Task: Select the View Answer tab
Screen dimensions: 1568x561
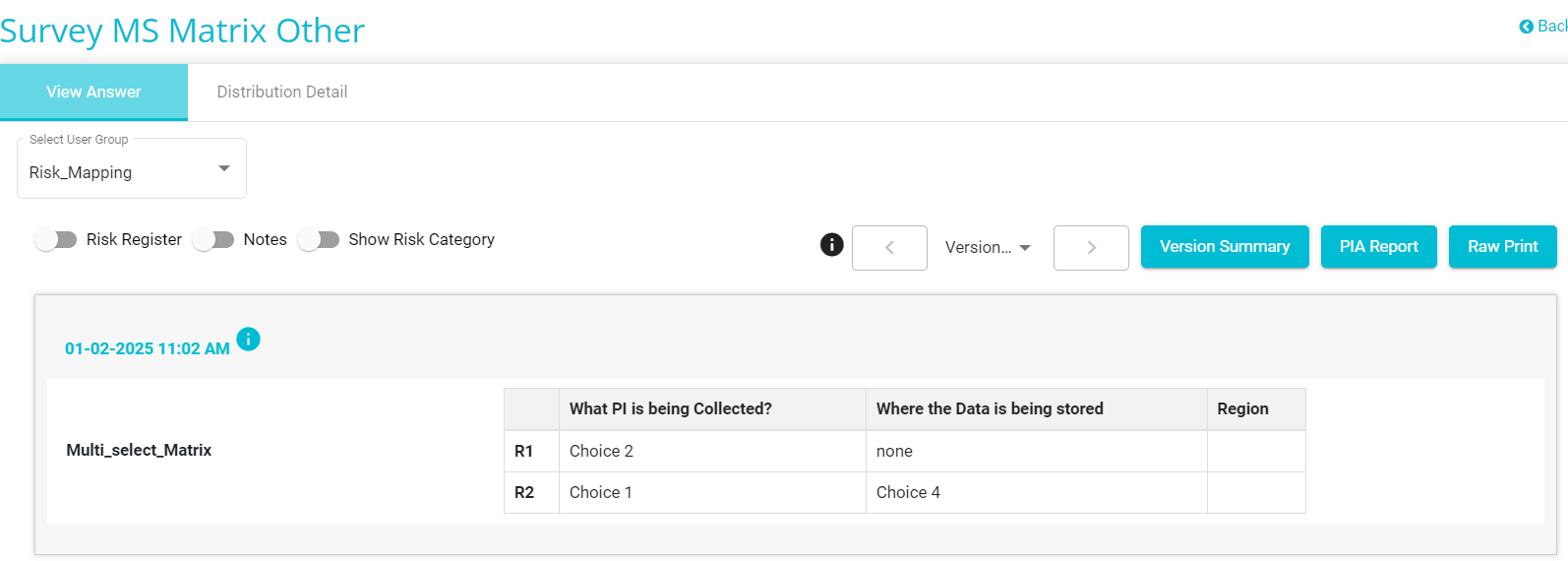Action: (93, 92)
